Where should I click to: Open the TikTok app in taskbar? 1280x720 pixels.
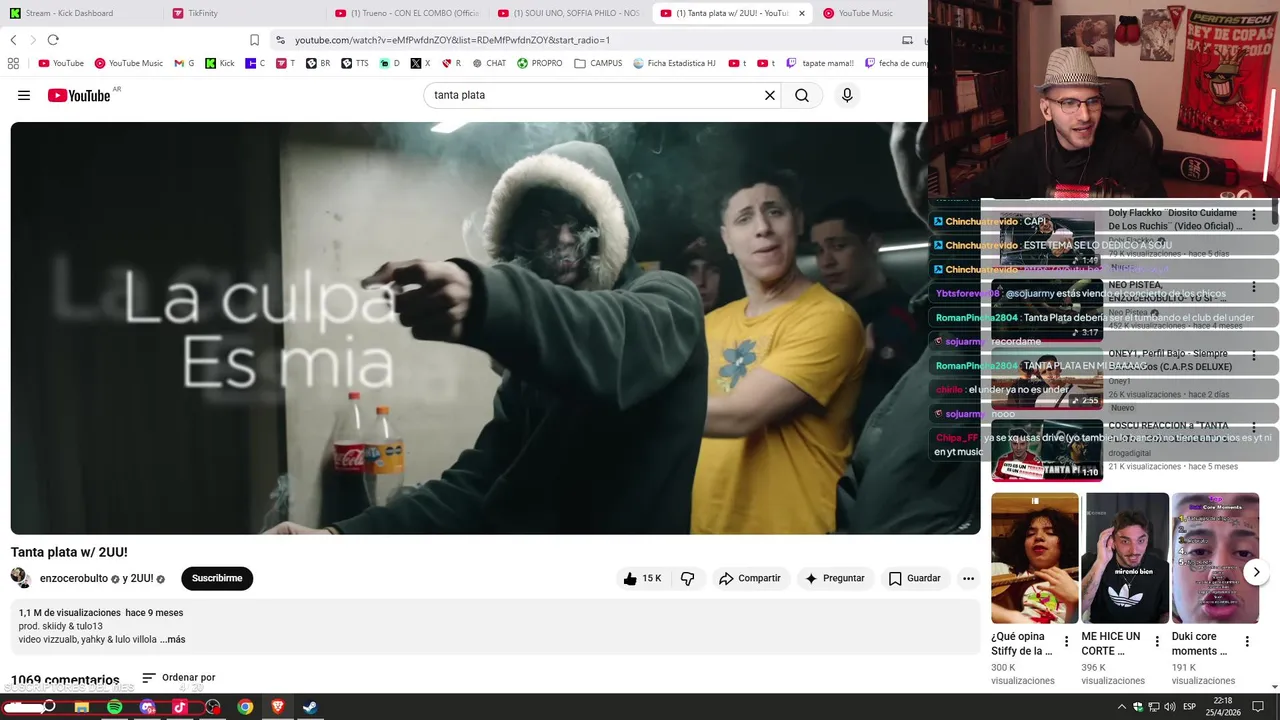tap(180, 707)
